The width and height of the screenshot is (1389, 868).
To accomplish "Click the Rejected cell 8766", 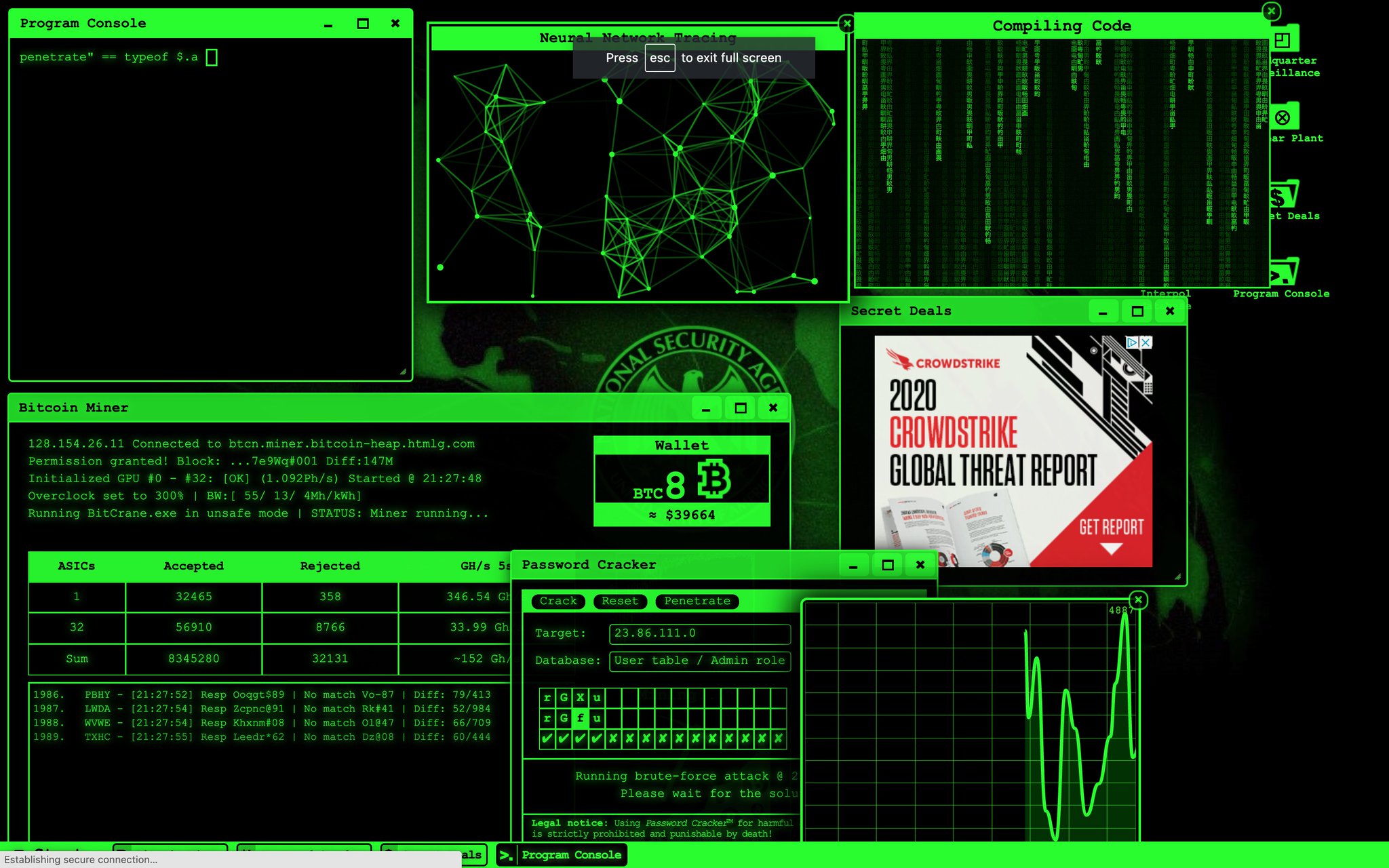I will coord(330,627).
